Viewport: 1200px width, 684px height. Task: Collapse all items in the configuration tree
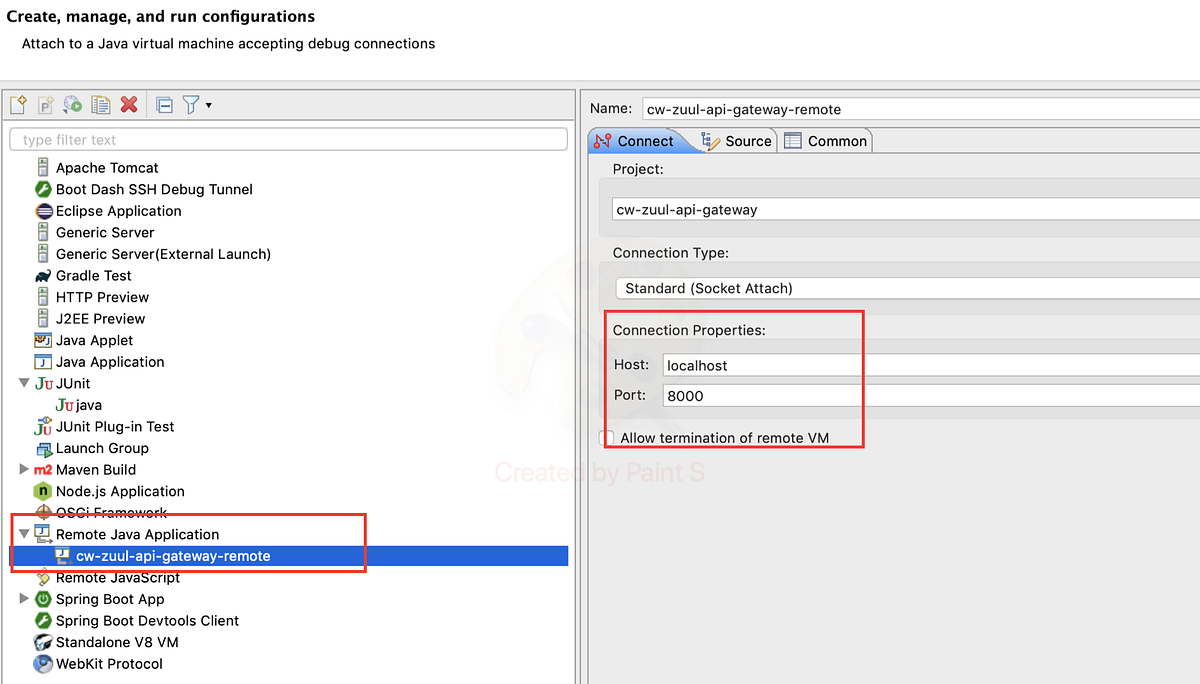pyautogui.click(x=163, y=104)
